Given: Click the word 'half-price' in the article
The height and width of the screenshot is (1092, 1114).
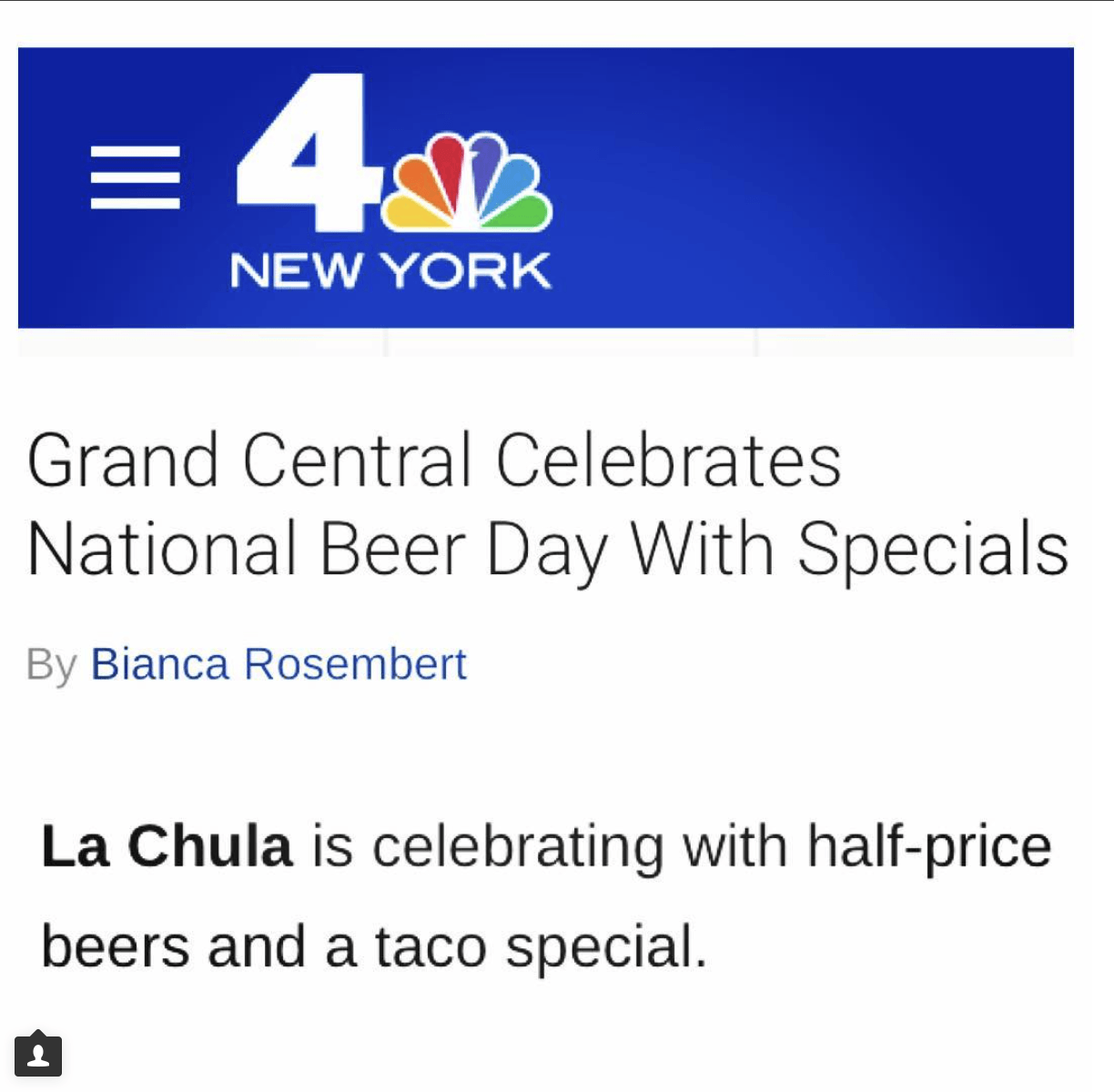Looking at the screenshot, I should coord(928,846).
